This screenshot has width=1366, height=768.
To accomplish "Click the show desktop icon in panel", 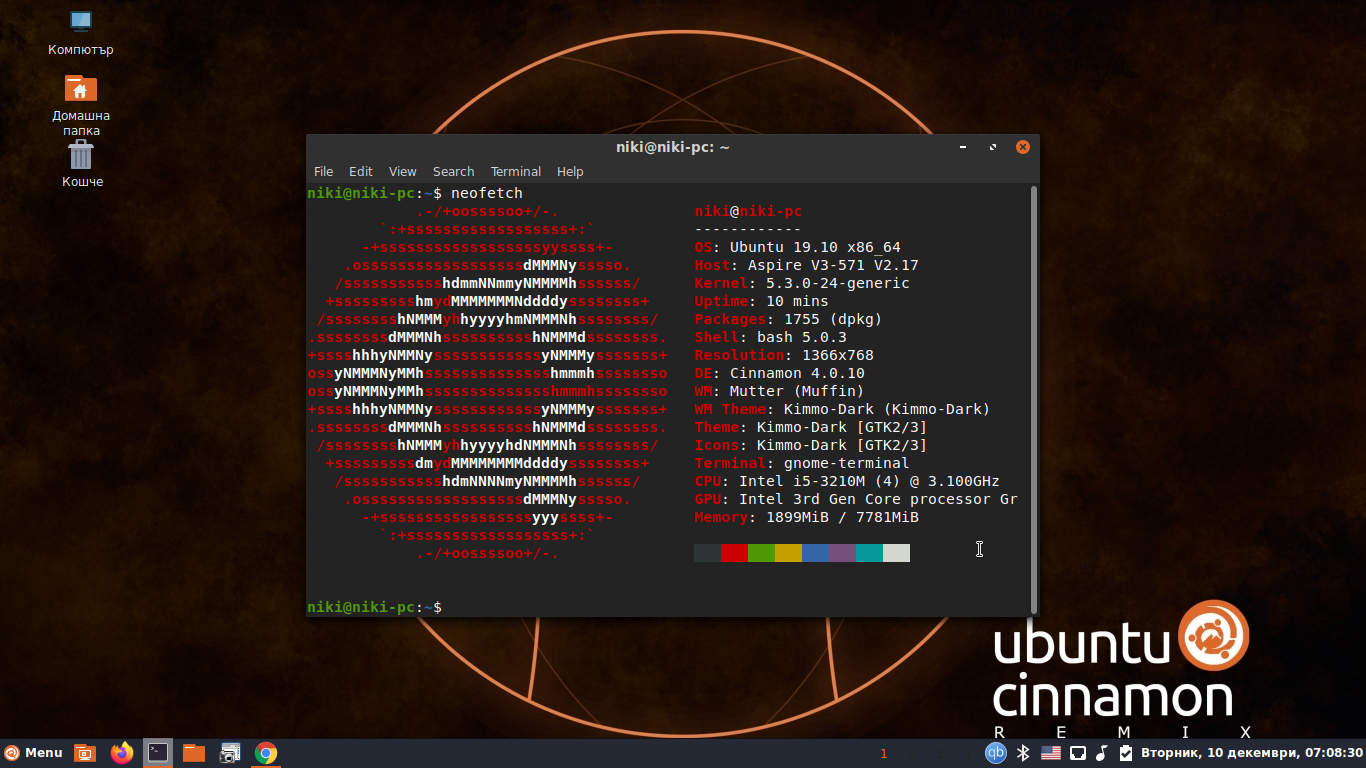I will pos(85,753).
